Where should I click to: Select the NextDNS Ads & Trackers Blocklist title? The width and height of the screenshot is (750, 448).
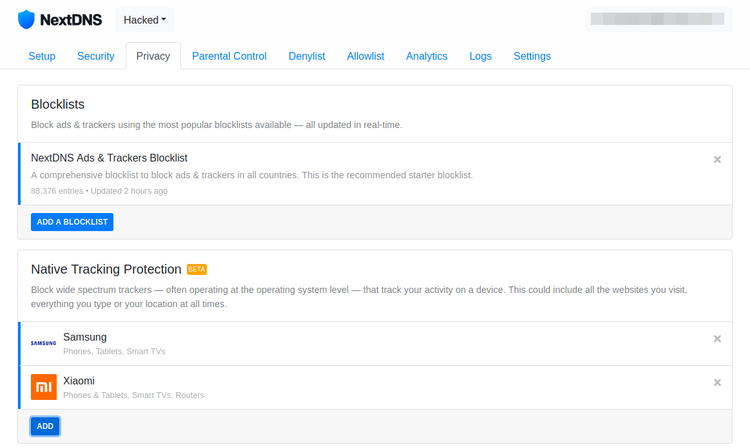[x=109, y=158]
